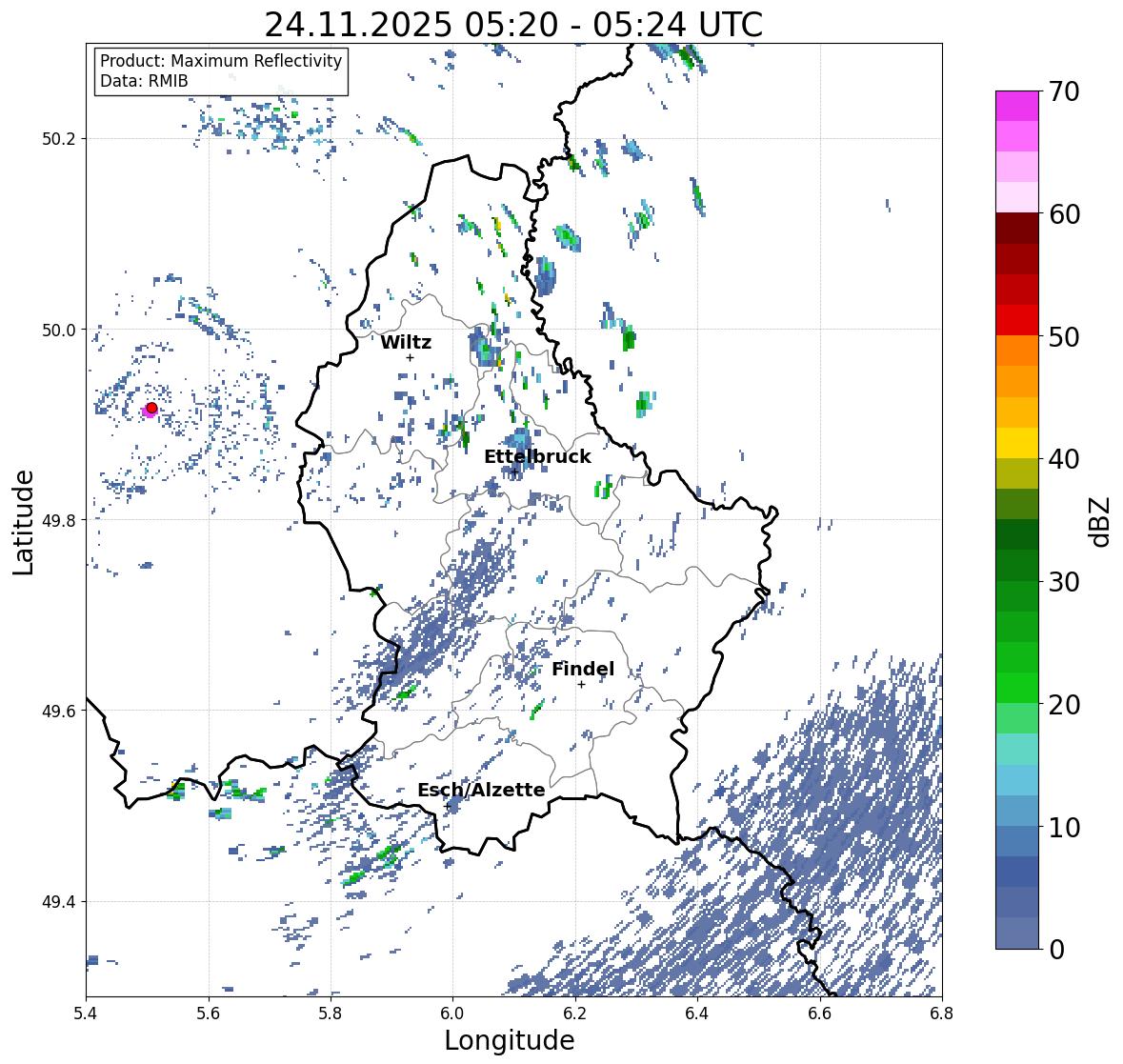Viewport: 1123px width, 1064px height.
Task: Click the Longitude axis label
Action: pos(510,1040)
